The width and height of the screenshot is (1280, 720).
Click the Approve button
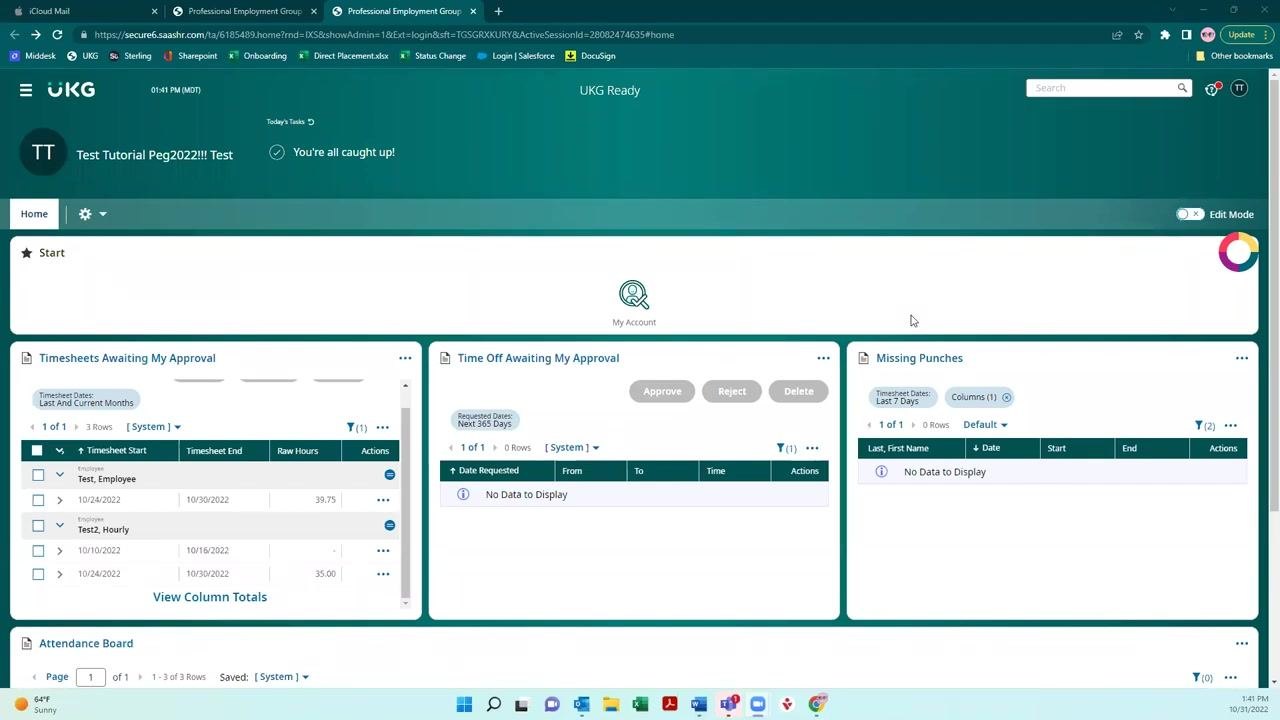(662, 391)
